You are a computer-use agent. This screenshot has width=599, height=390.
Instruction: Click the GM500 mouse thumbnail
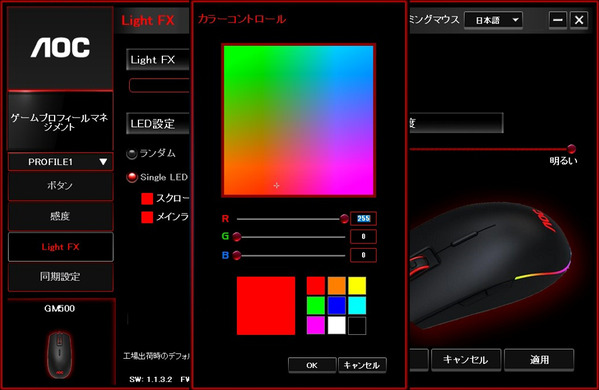[60, 354]
